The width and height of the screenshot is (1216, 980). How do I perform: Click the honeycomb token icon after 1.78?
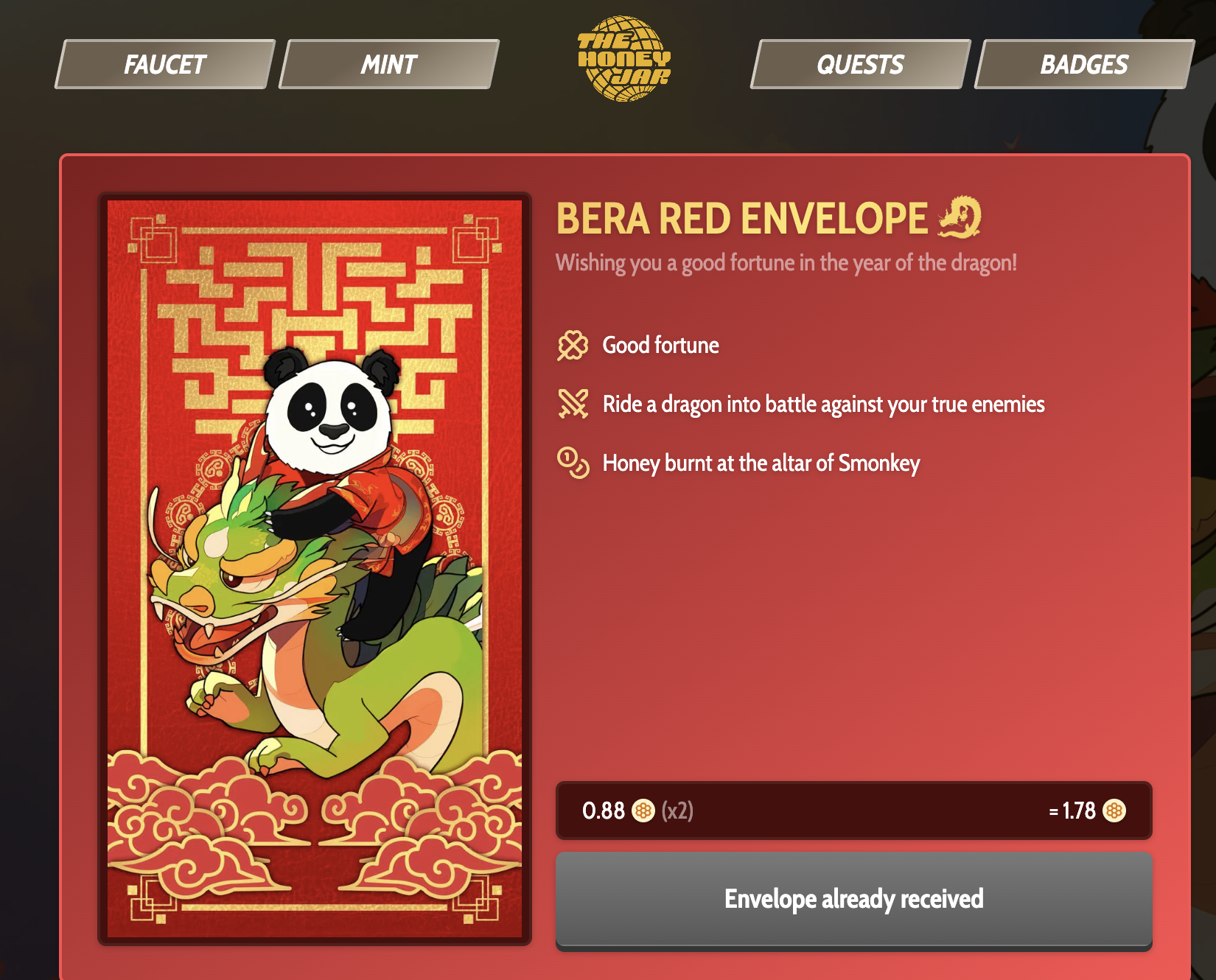[x=1114, y=811]
